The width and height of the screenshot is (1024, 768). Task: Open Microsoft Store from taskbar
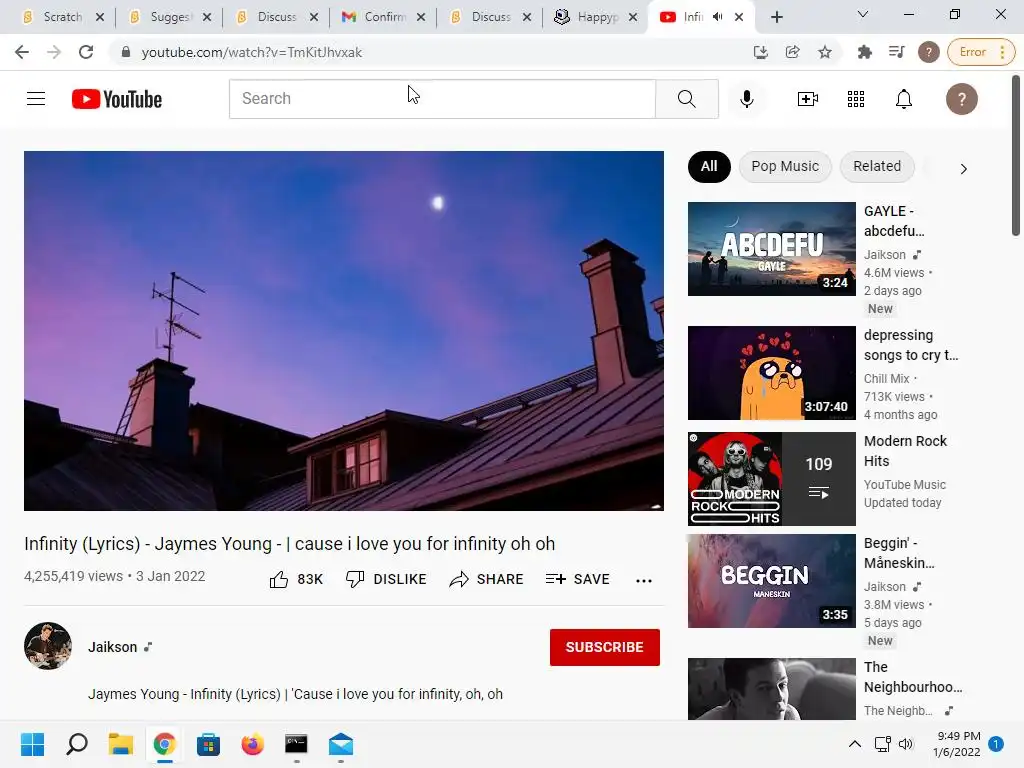(x=208, y=744)
